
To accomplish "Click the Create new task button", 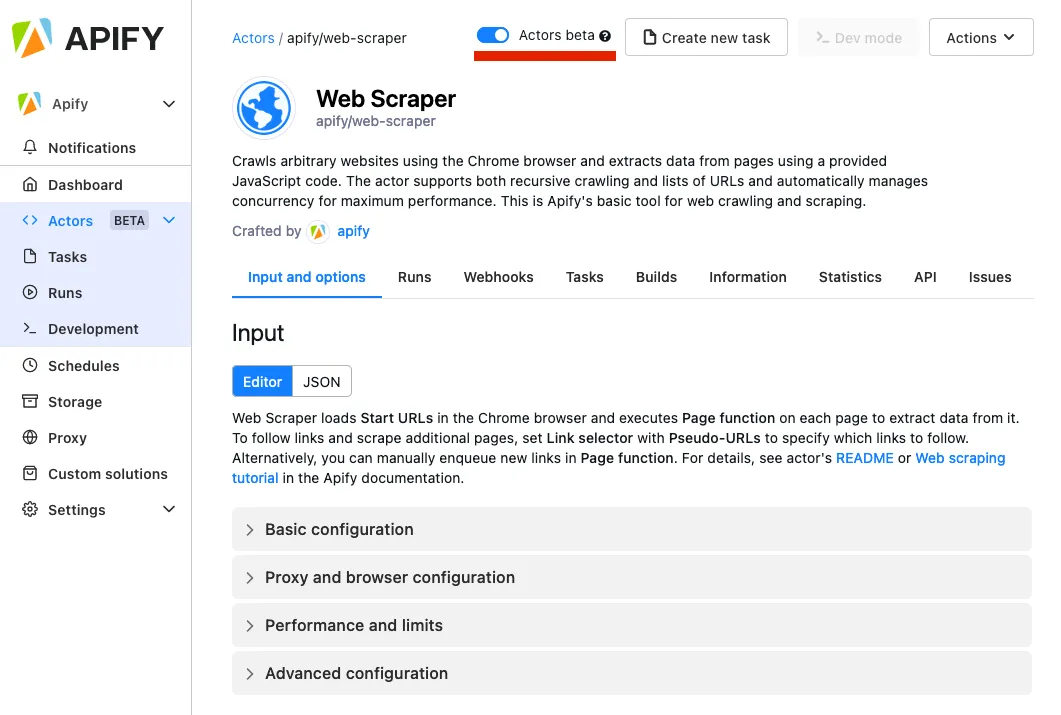I will [706, 37].
